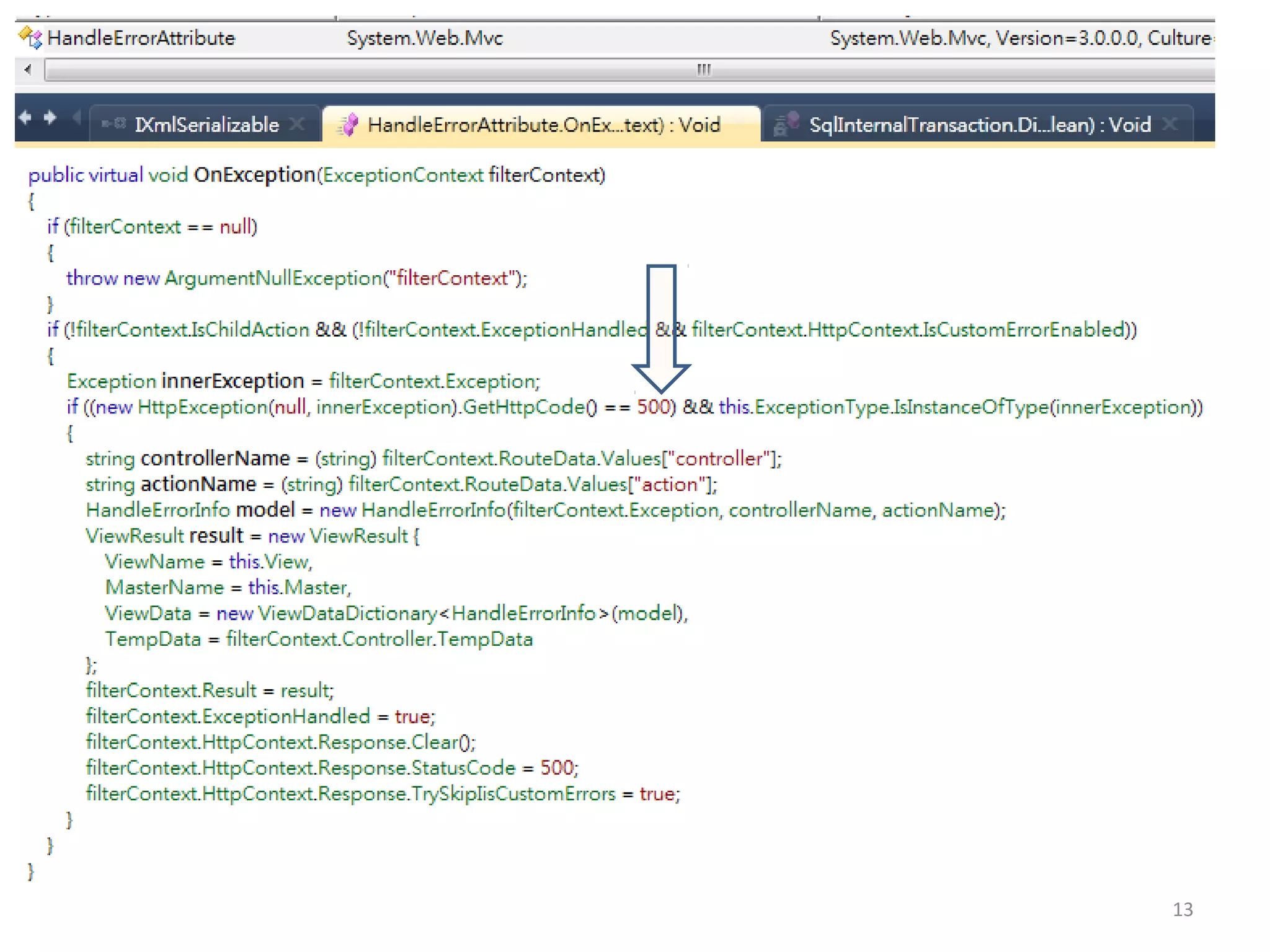The height and width of the screenshot is (952, 1270).
Task: Navigate to ExceptionContext type in method signature
Action: tap(402, 175)
